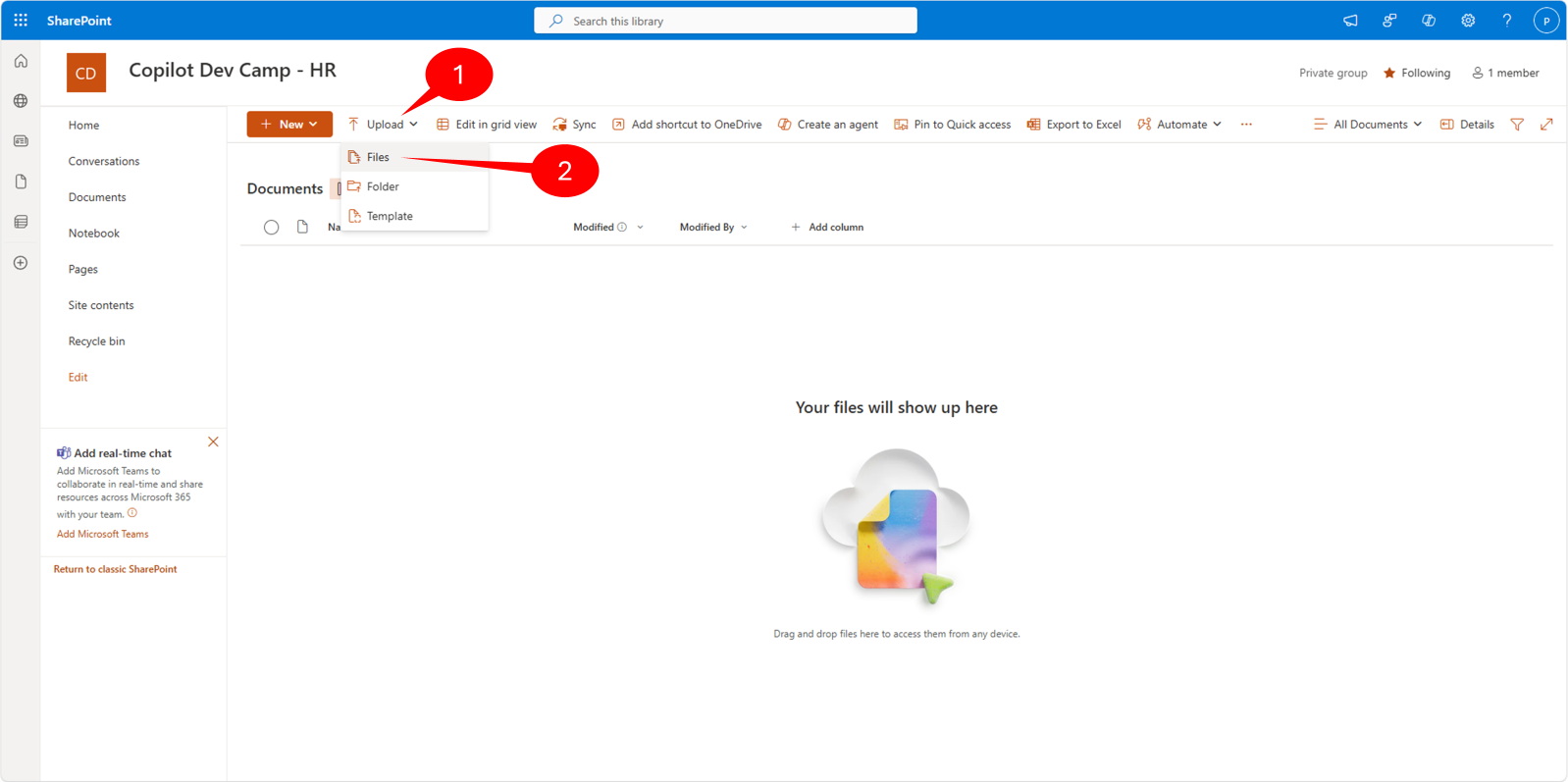Open the All Documents view dropdown
Image resolution: width=1568 pixels, height=782 pixels.
[1368, 125]
